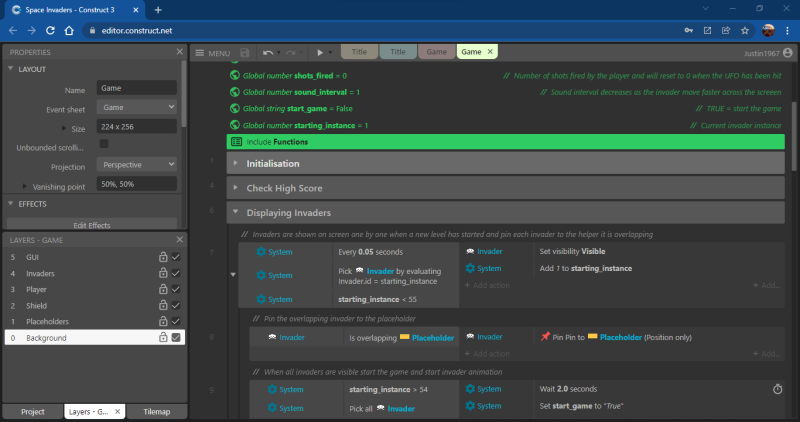
Task: Click the redo arrow icon
Action: 290,53
